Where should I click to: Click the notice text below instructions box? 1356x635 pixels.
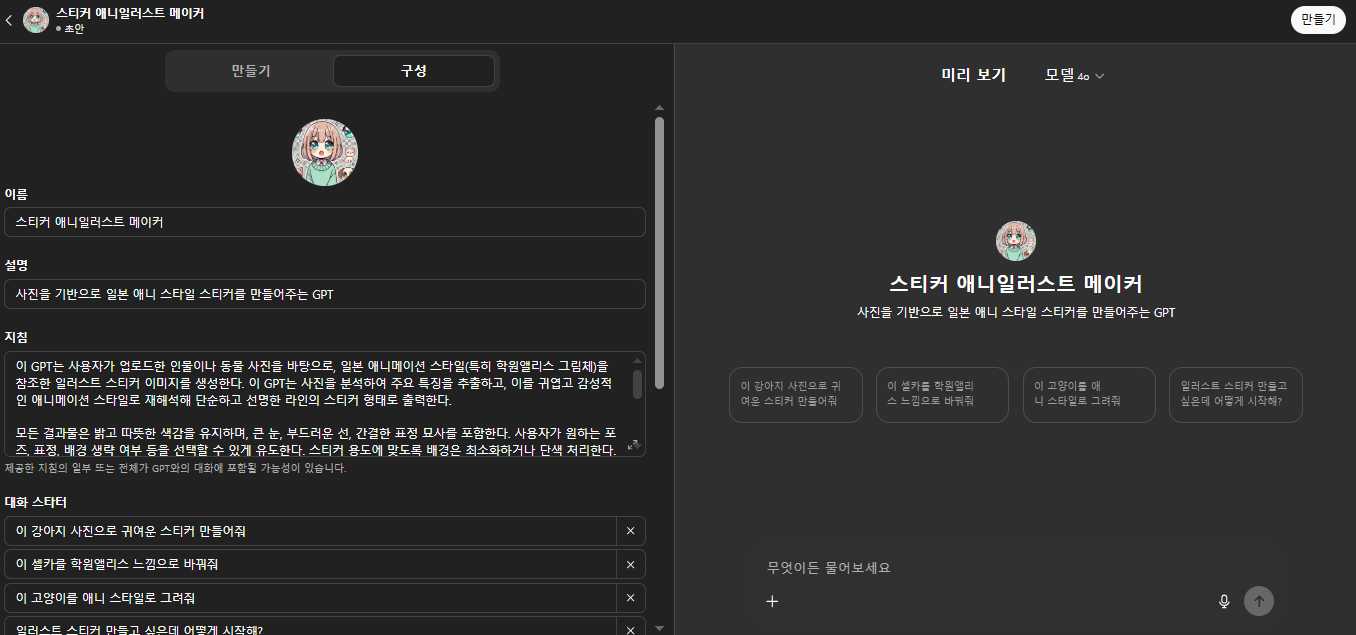click(175, 468)
